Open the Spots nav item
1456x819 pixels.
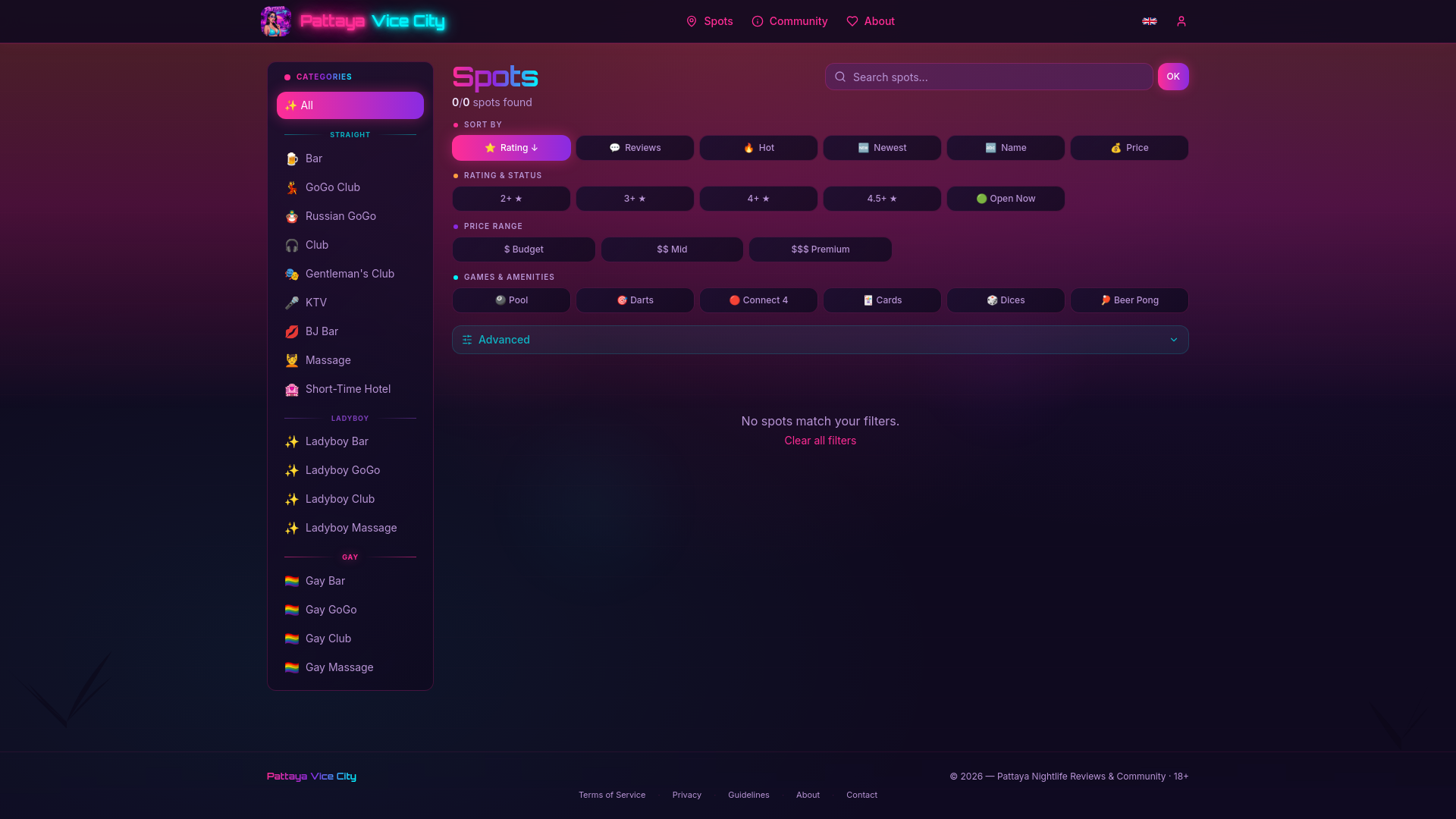(x=710, y=21)
